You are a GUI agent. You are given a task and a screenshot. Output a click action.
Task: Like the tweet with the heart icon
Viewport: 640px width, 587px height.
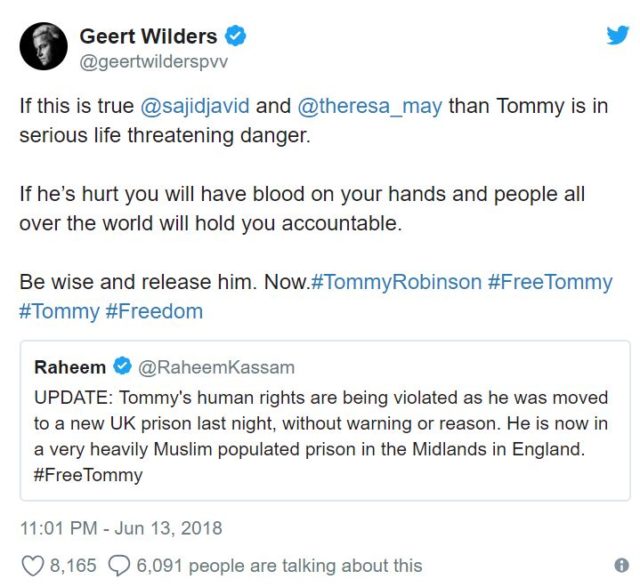click(33, 566)
